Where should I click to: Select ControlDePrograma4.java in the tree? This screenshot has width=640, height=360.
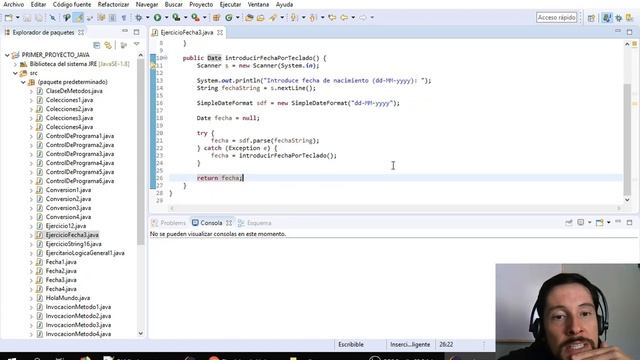pos(80,163)
